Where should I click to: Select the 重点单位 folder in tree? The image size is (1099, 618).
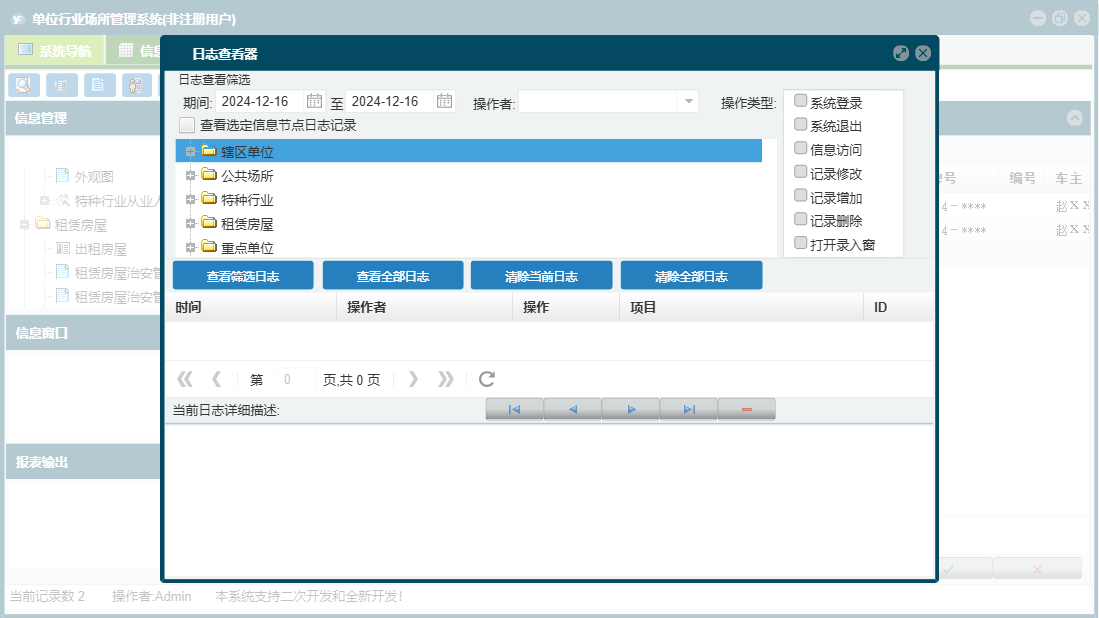pyautogui.click(x=247, y=248)
